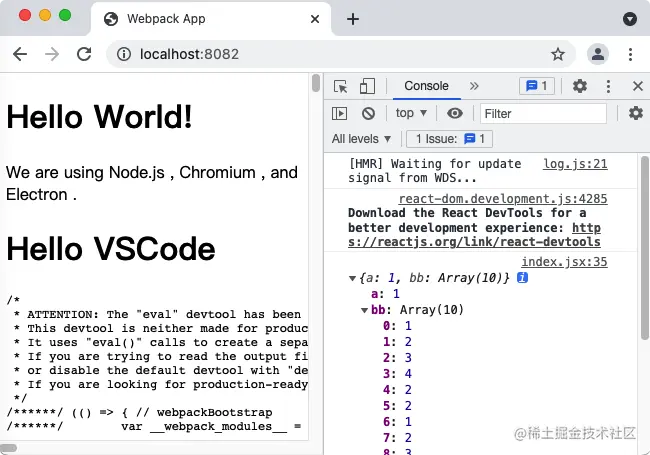The width and height of the screenshot is (650, 455).
Task: Click the browser forward arrow
Action: [x=52, y=54]
